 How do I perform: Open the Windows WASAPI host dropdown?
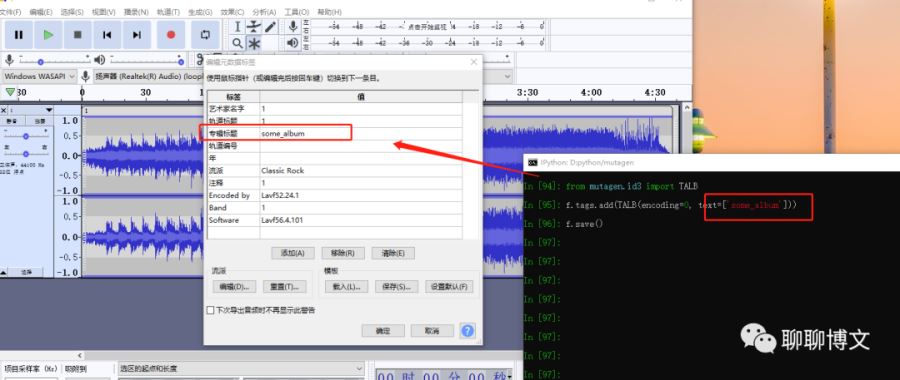click(40, 76)
